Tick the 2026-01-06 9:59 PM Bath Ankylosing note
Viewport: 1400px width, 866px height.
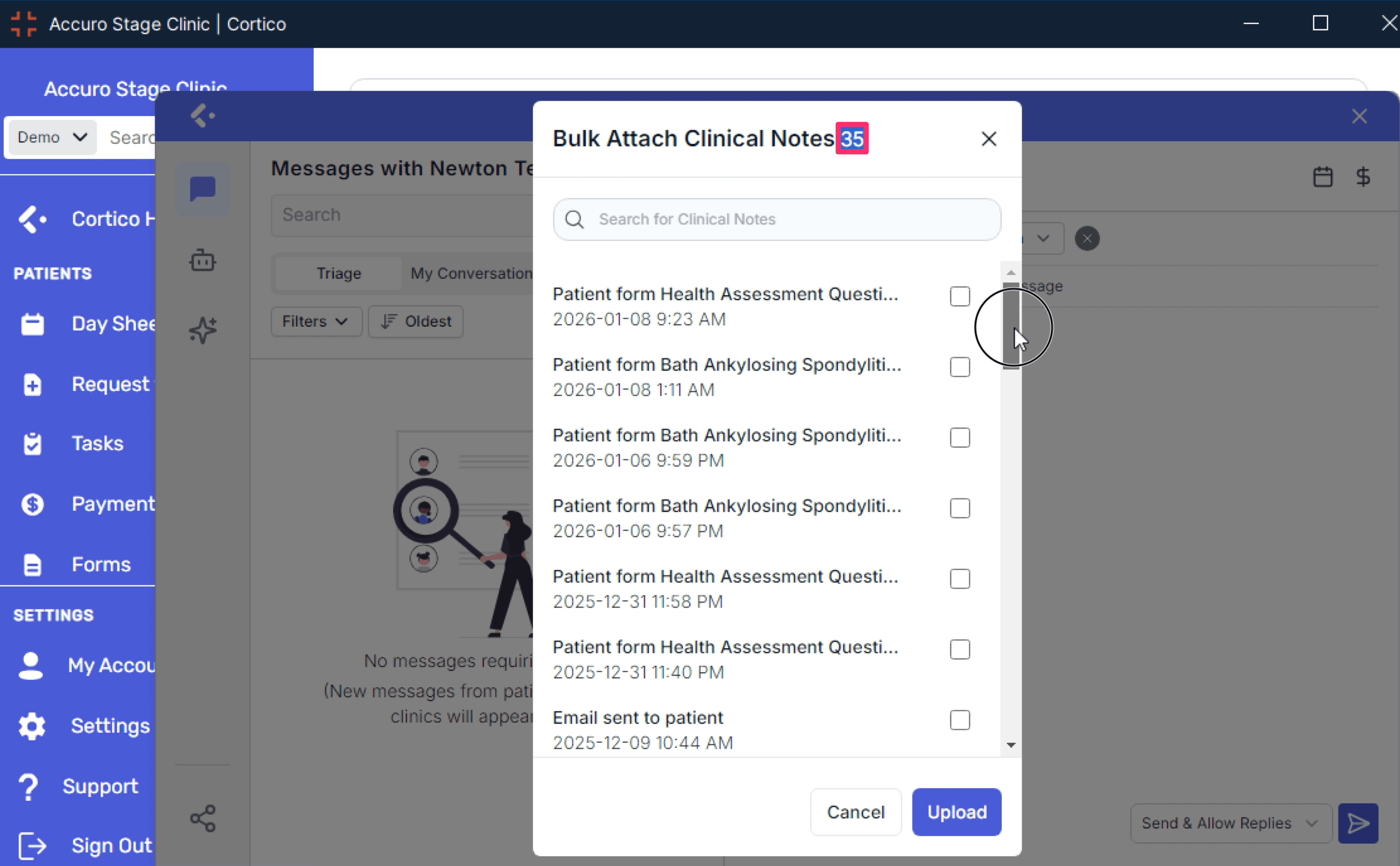point(959,438)
